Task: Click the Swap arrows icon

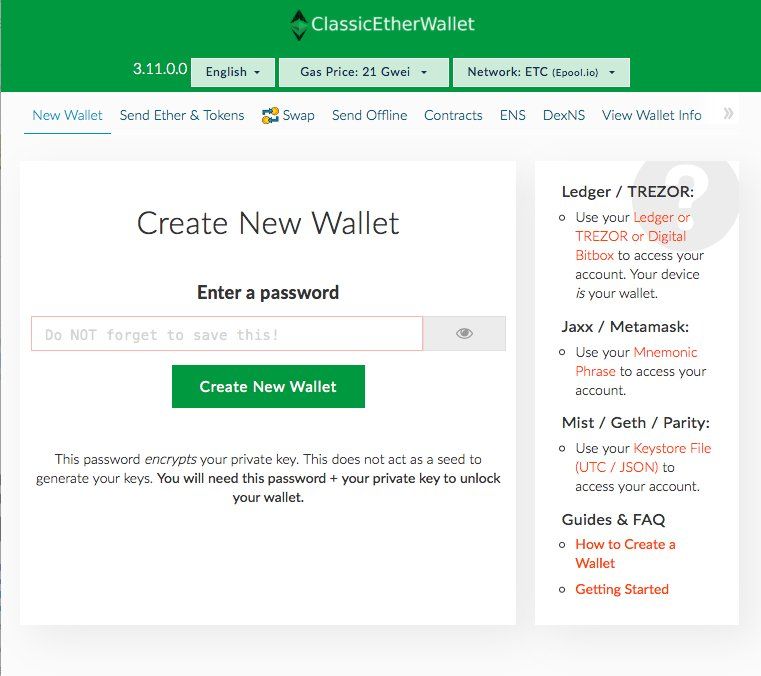Action: [270, 115]
